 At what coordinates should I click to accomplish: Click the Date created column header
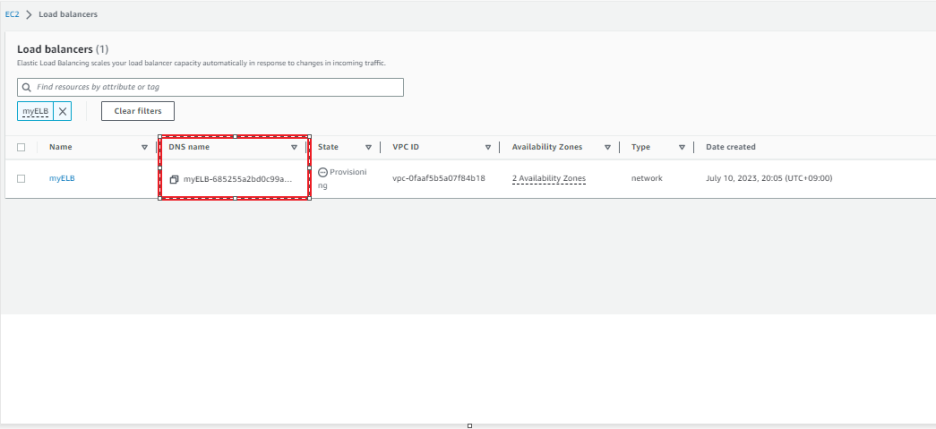(x=731, y=147)
